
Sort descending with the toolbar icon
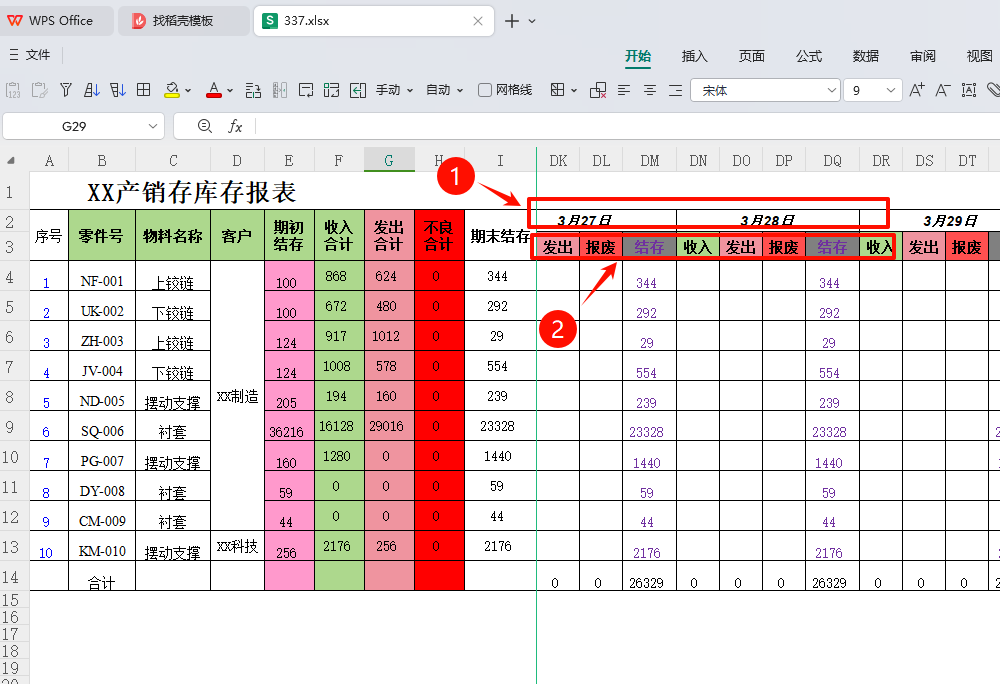(x=118, y=91)
